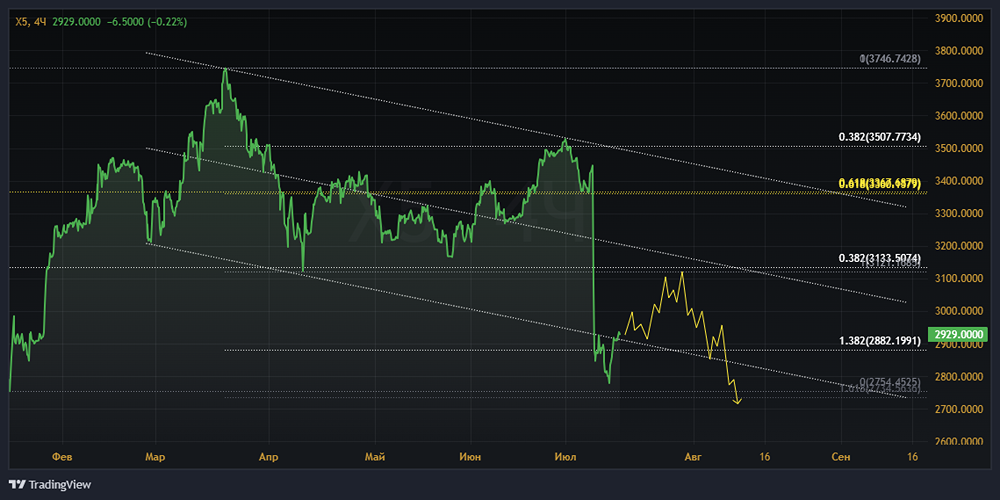Select the green 2929.0000 current price tag
Screen dimensions: 1000x500
pos(957,334)
